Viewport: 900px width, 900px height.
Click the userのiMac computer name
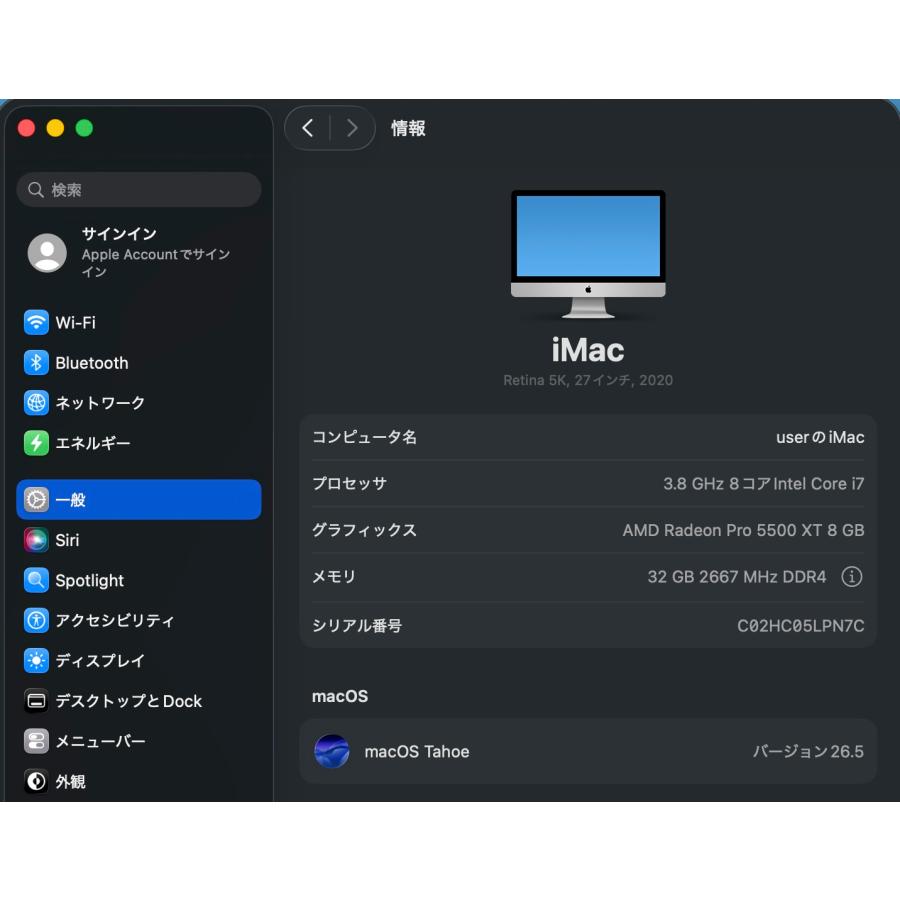820,437
